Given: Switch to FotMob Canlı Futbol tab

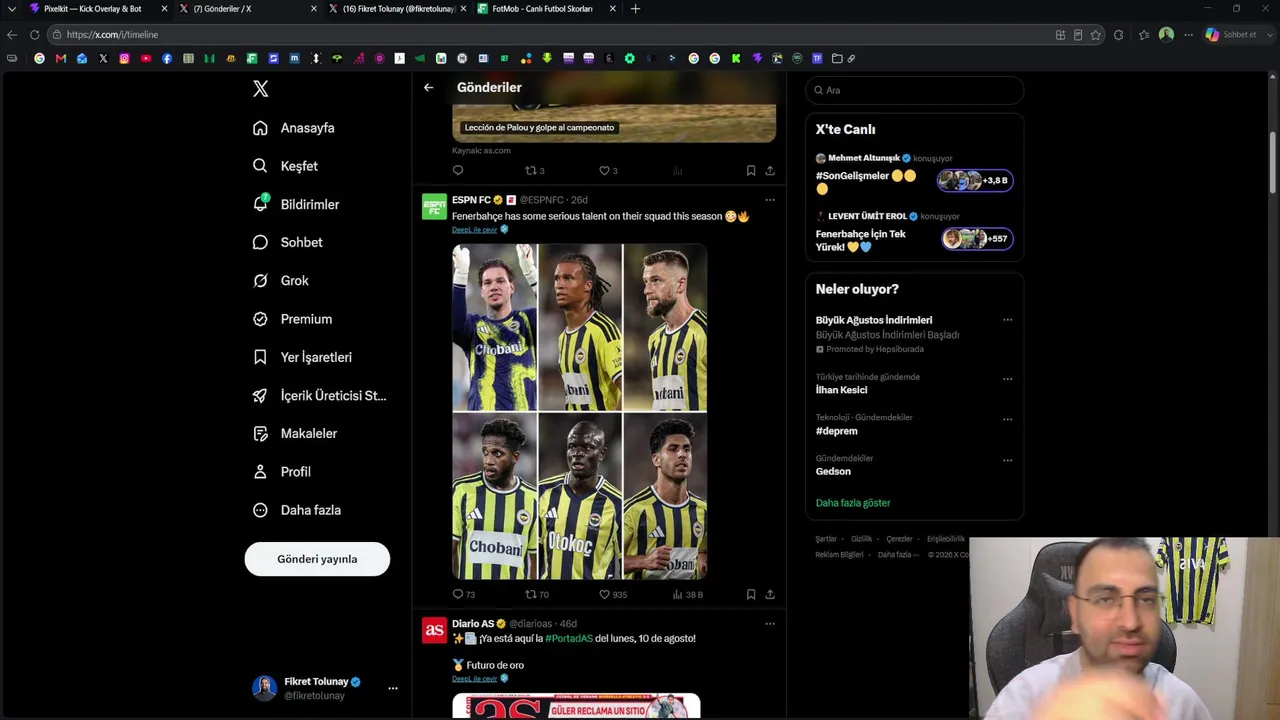Looking at the screenshot, I should point(545,9).
